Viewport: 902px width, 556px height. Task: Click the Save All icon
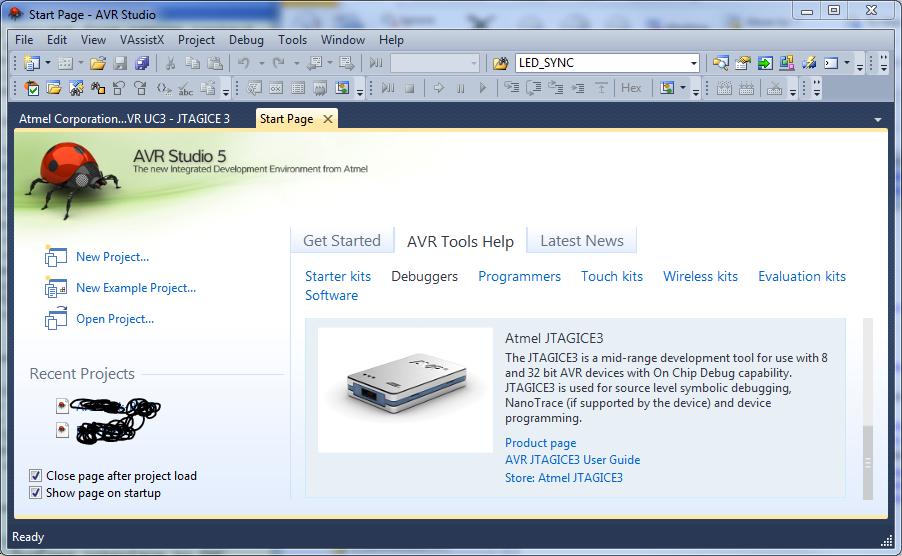point(142,63)
